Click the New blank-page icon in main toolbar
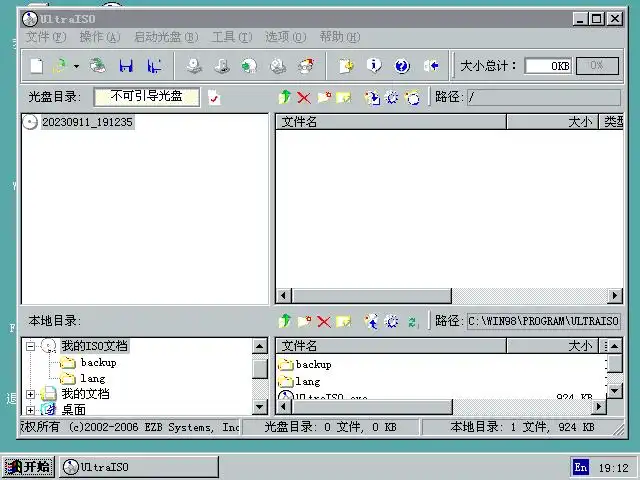Screen dimensions: 640x480 [x=37, y=66]
